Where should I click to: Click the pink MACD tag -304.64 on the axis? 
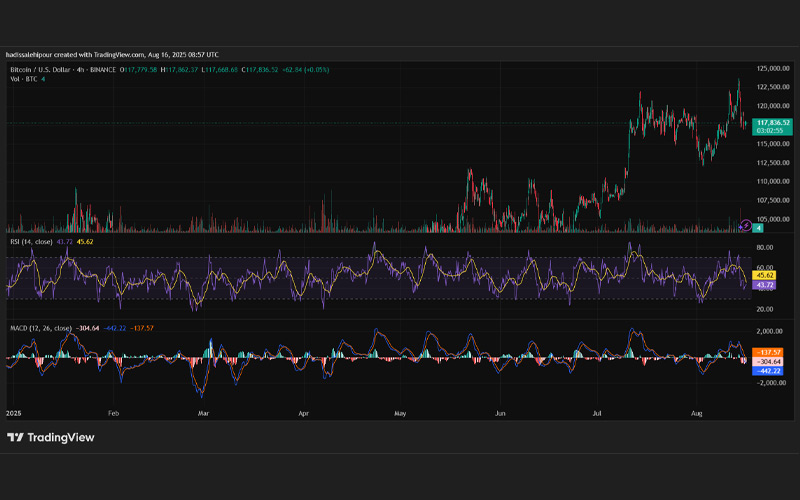click(x=768, y=361)
